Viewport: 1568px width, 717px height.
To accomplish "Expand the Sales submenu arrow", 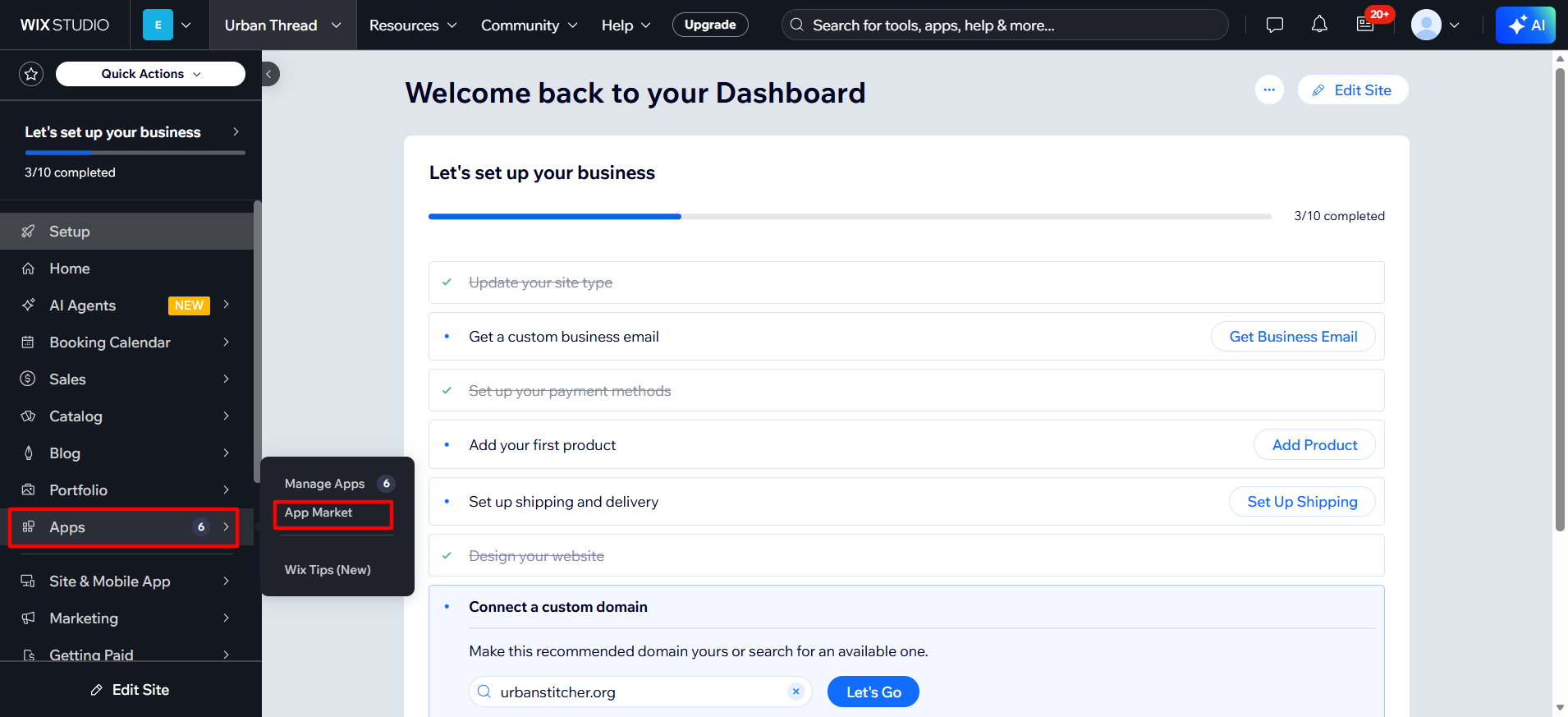I will pos(226,379).
